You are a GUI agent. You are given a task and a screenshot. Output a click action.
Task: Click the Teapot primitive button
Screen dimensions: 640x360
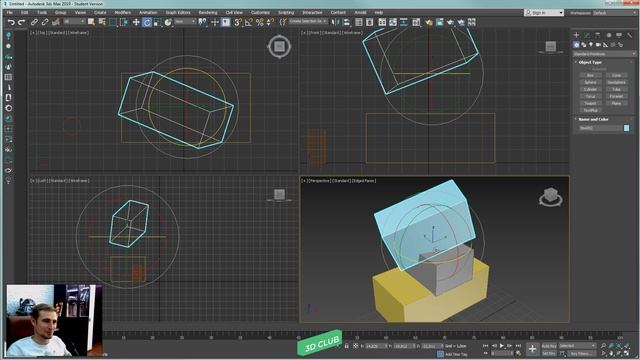point(590,103)
